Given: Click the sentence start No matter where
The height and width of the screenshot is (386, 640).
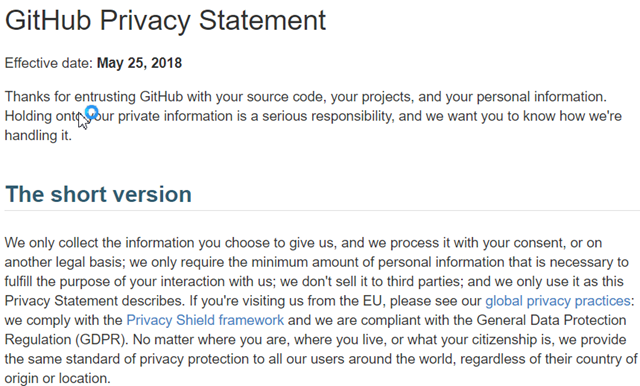Looking at the screenshot, I should tap(176, 339).
